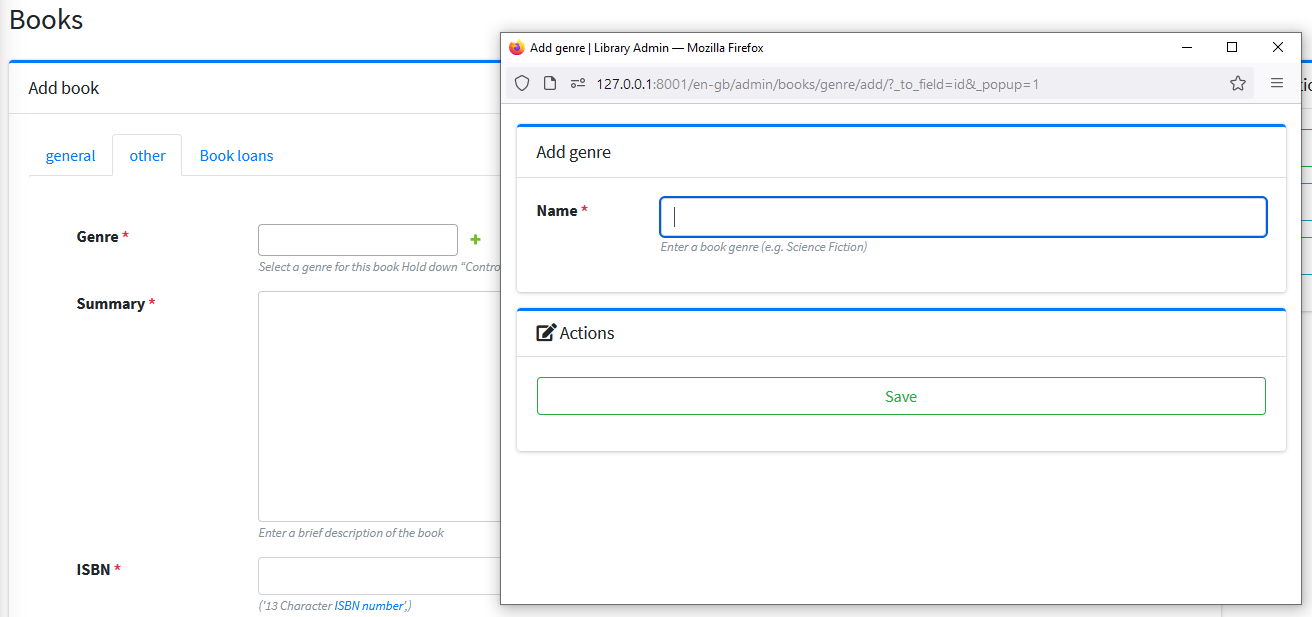Click the ISBN input field
Screen dimensions: 1312x617
[379, 576]
